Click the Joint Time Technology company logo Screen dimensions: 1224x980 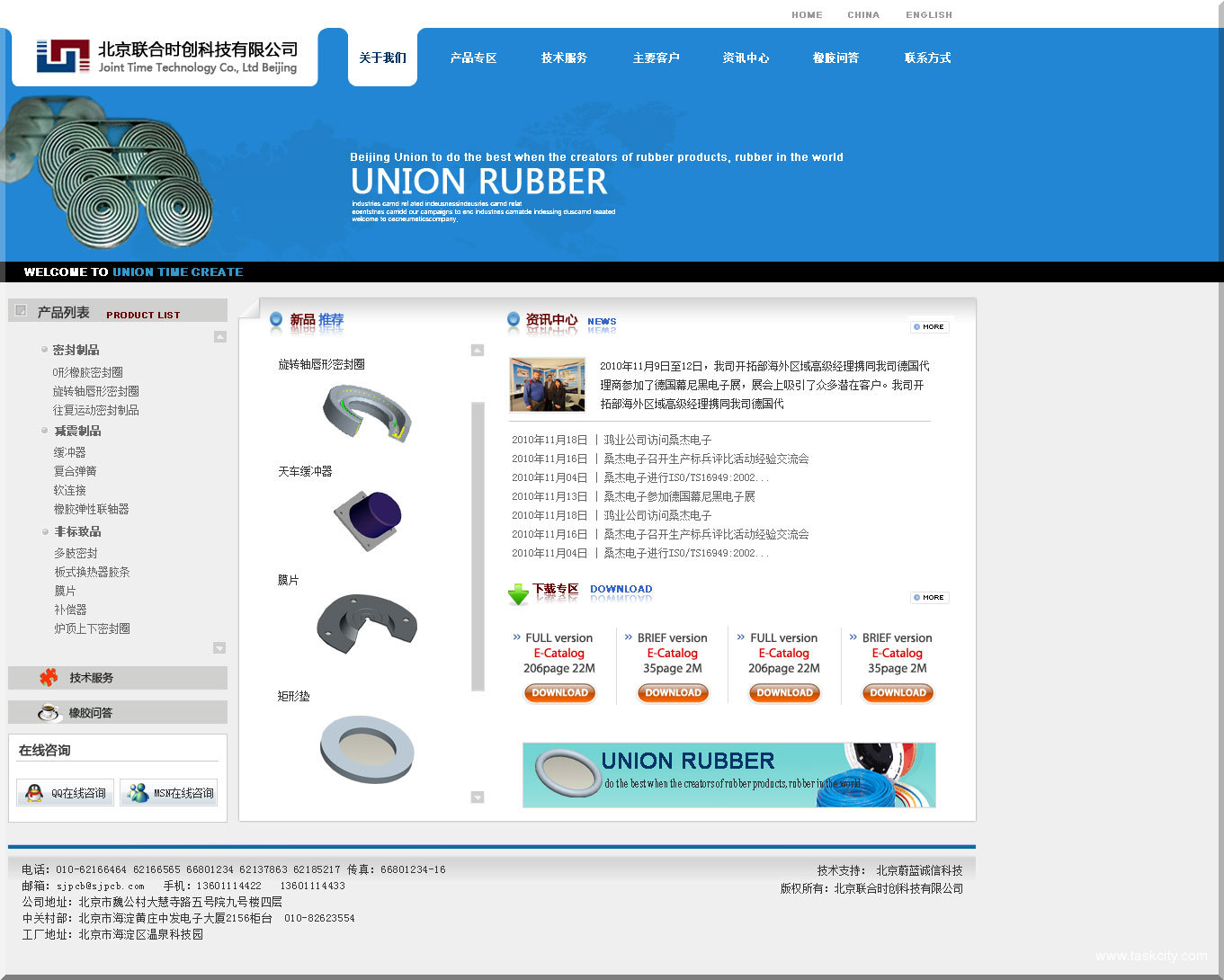(166, 57)
